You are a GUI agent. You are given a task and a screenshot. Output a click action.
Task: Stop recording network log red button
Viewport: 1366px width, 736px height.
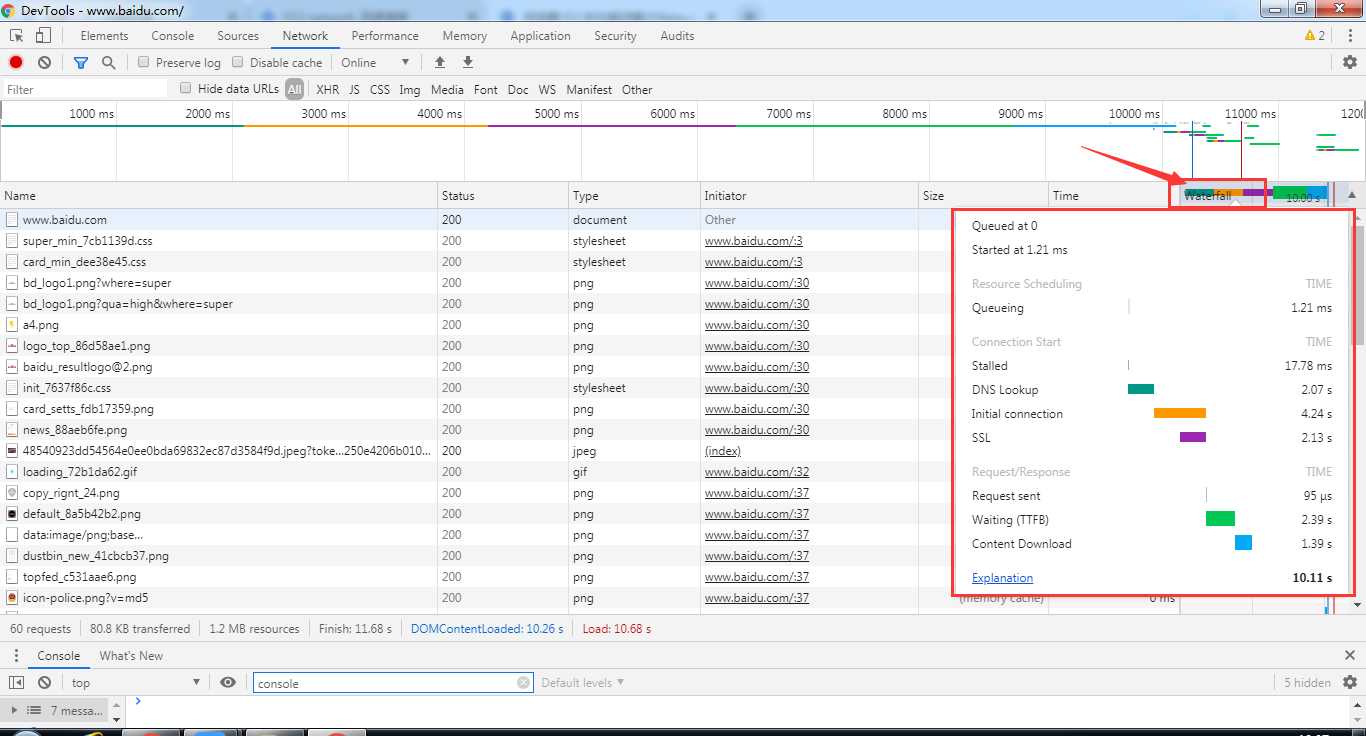tap(16, 62)
